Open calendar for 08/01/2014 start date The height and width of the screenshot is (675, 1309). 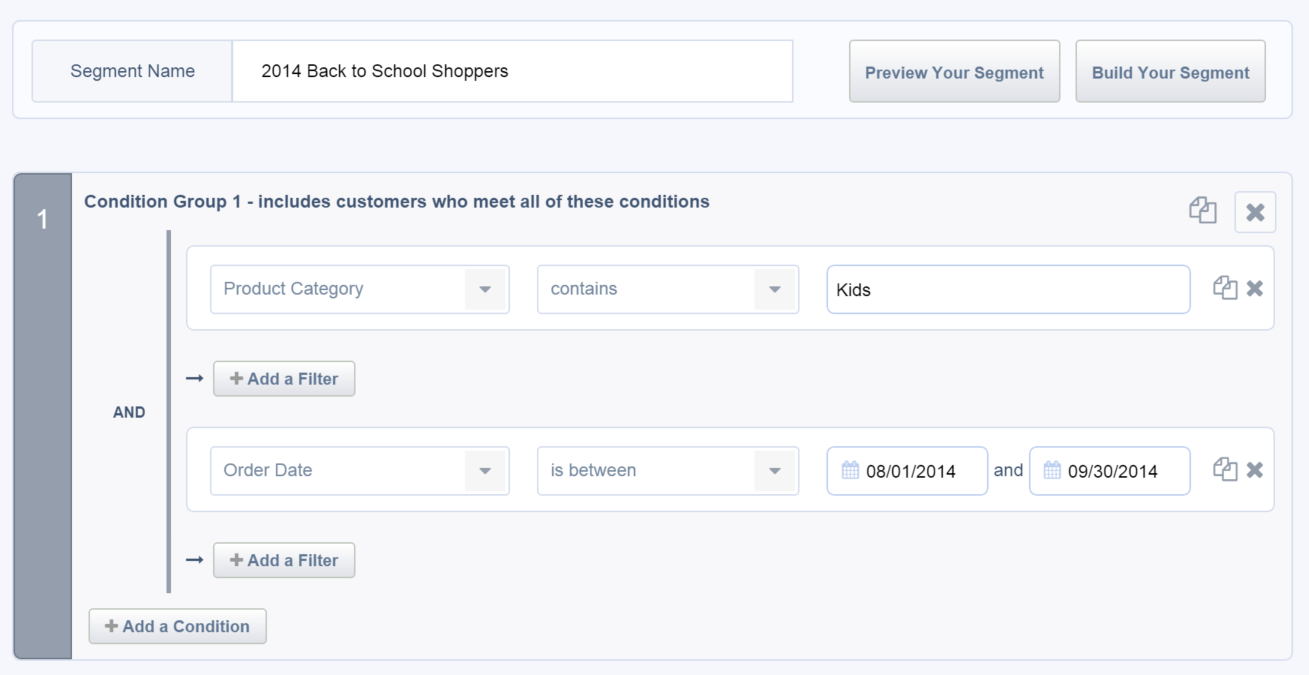click(851, 470)
